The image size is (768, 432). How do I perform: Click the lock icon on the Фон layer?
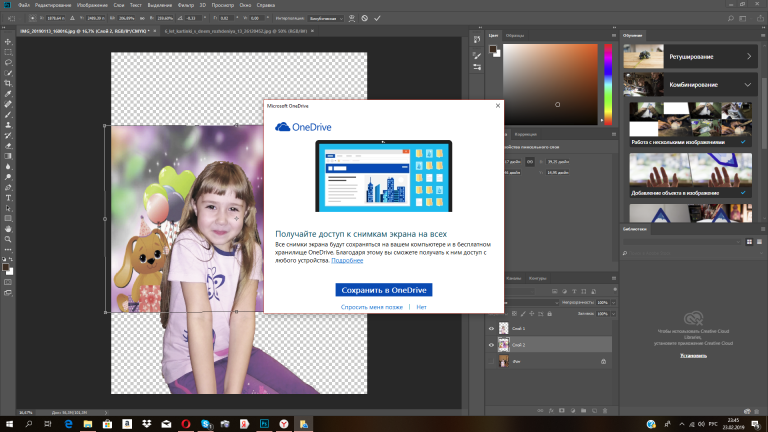(602, 361)
